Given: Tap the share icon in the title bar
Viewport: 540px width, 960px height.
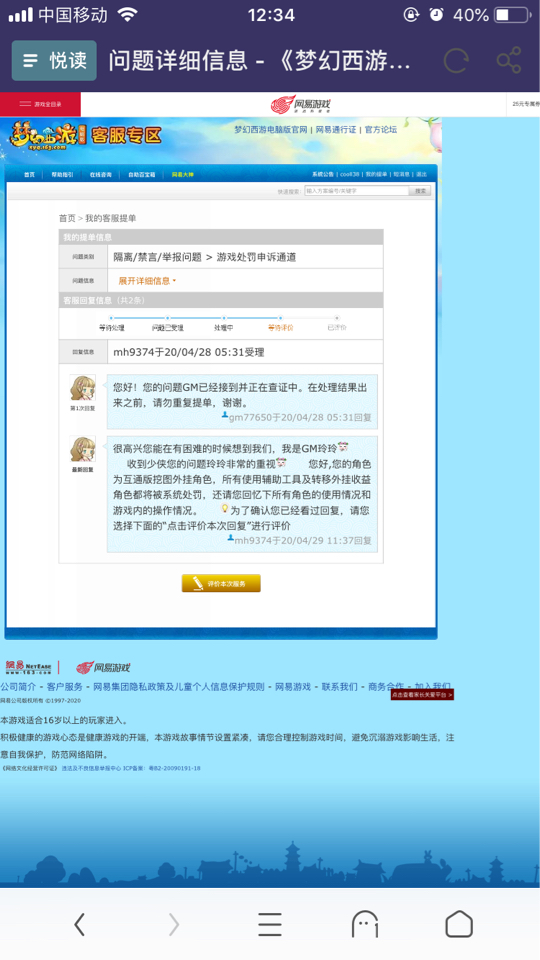Looking at the screenshot, I should [508, 60].
